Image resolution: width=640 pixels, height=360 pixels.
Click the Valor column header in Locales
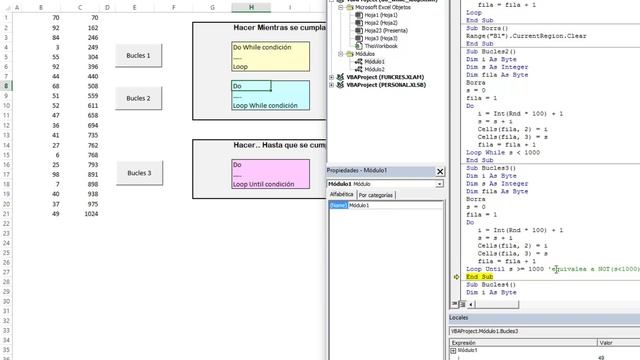(x=619, y=343)
